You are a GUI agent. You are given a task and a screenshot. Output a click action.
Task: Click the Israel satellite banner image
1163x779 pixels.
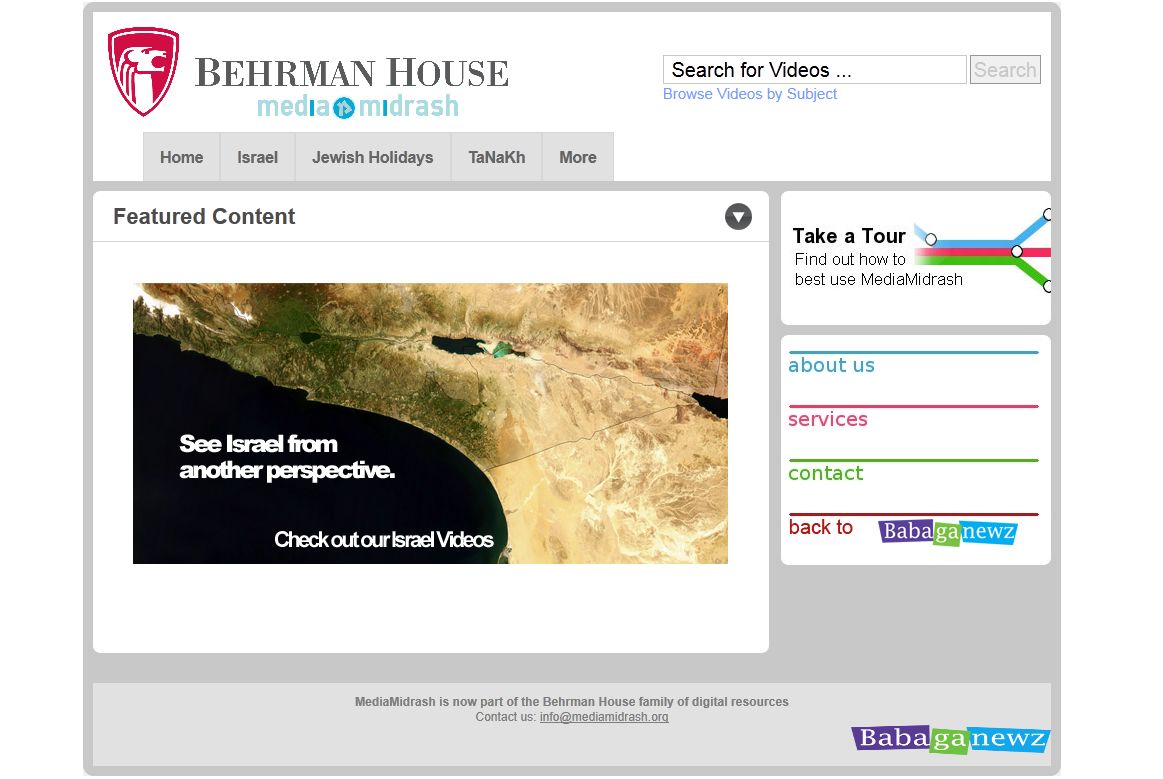pyautogui.click(x=430, y=423)
